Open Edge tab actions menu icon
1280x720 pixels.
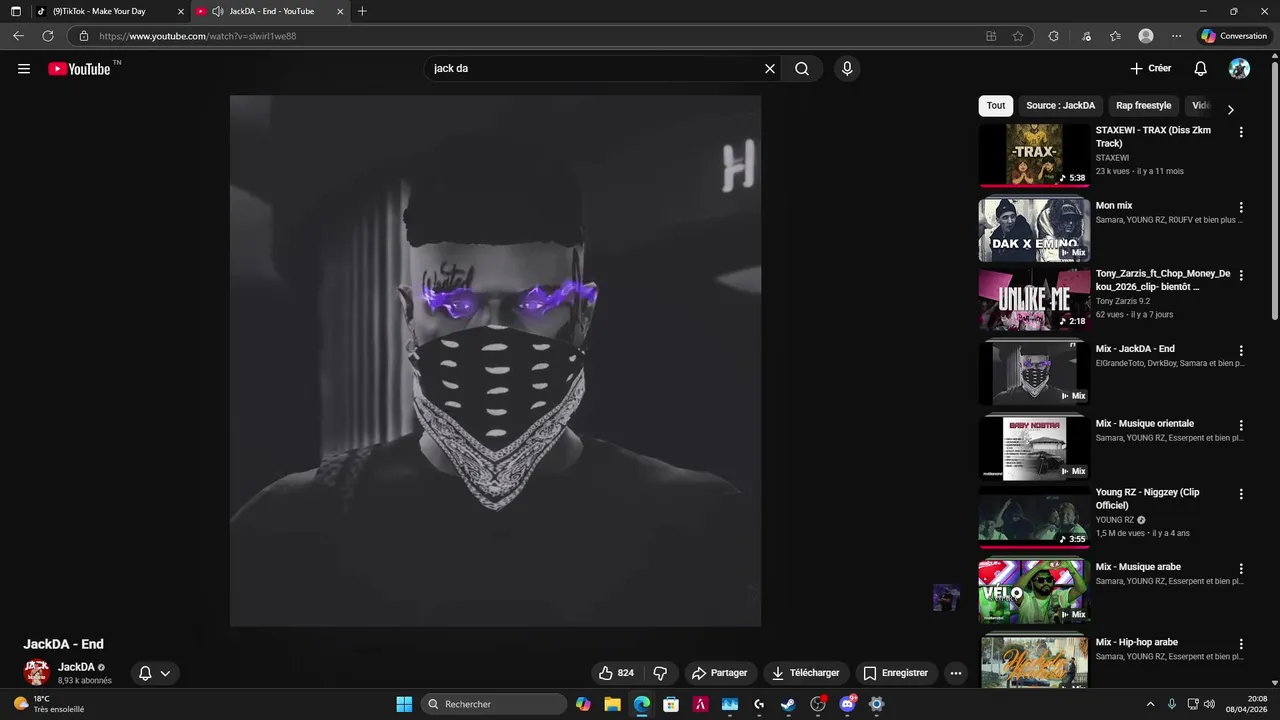point(16,11)
